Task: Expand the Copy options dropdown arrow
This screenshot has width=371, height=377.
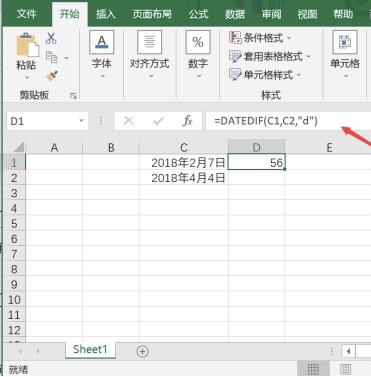Action: click(x=66, y=58)
